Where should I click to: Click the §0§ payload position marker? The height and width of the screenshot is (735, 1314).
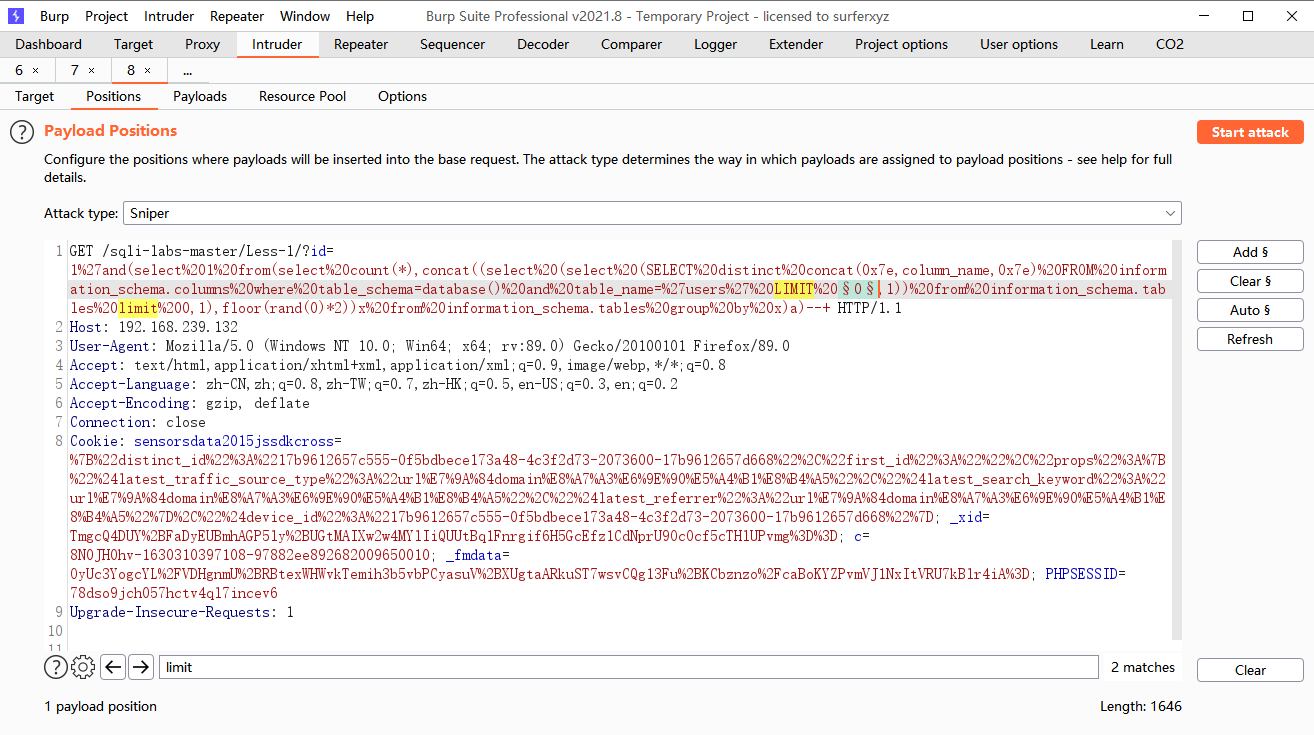pos(860,289)
